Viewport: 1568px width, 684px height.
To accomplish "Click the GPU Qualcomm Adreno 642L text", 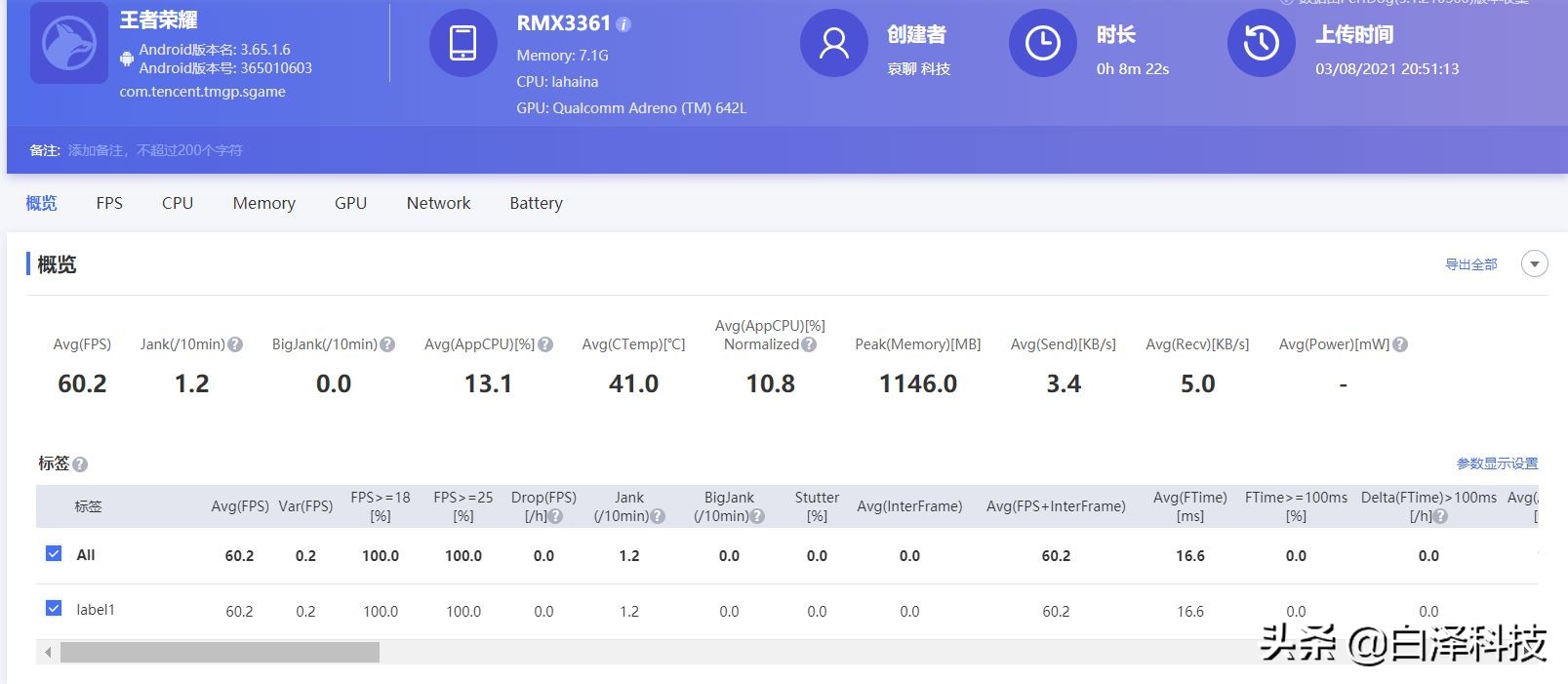I will tap(631, 108).
